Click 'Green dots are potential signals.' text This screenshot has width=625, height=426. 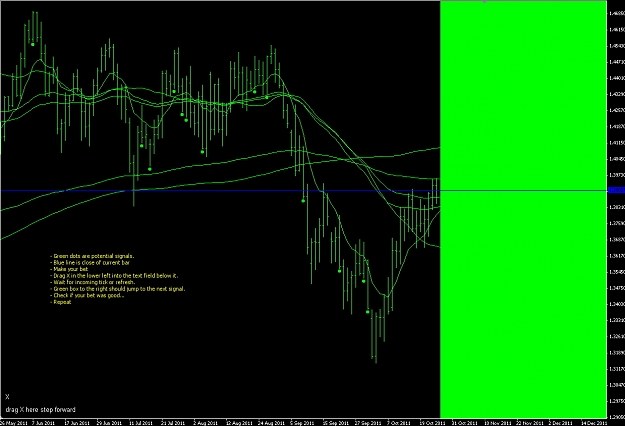[x=92, y=256]
